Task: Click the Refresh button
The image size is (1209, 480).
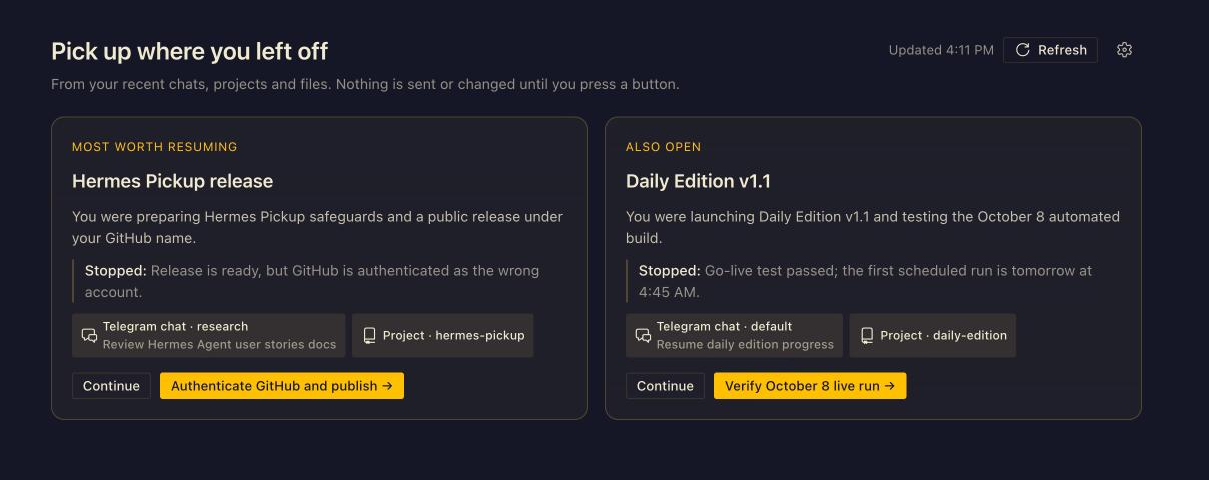Action: click(1050, 50)
